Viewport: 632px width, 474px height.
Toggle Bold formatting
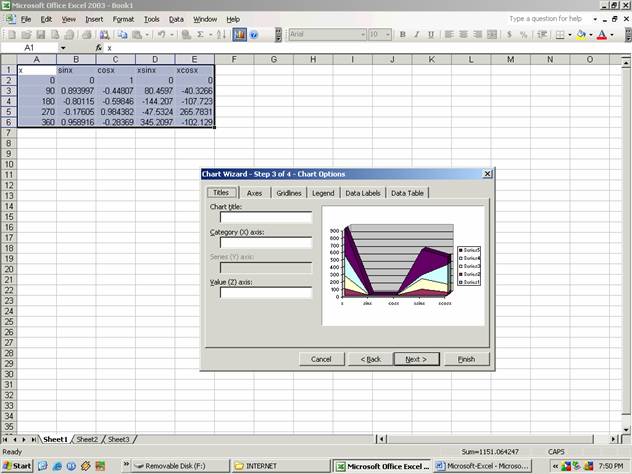click(x=402, y=35)
